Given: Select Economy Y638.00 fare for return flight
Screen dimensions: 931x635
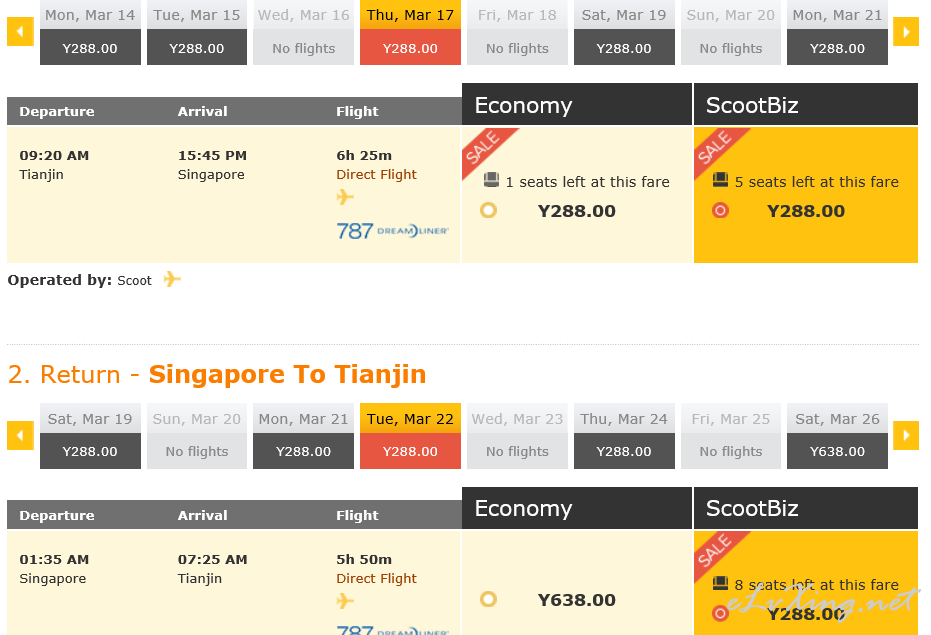Looking at the screenshot, I should click(489, 599).
